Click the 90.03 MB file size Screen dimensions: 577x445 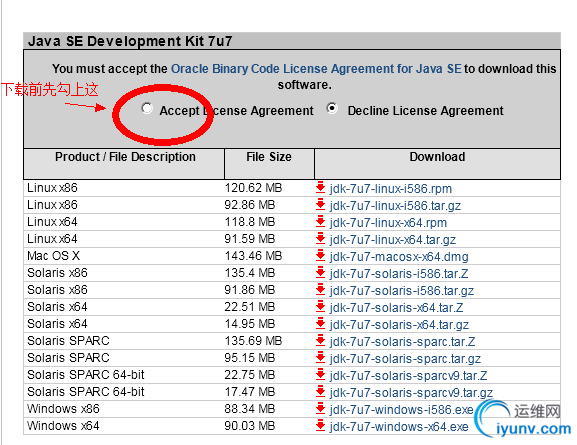250,425
